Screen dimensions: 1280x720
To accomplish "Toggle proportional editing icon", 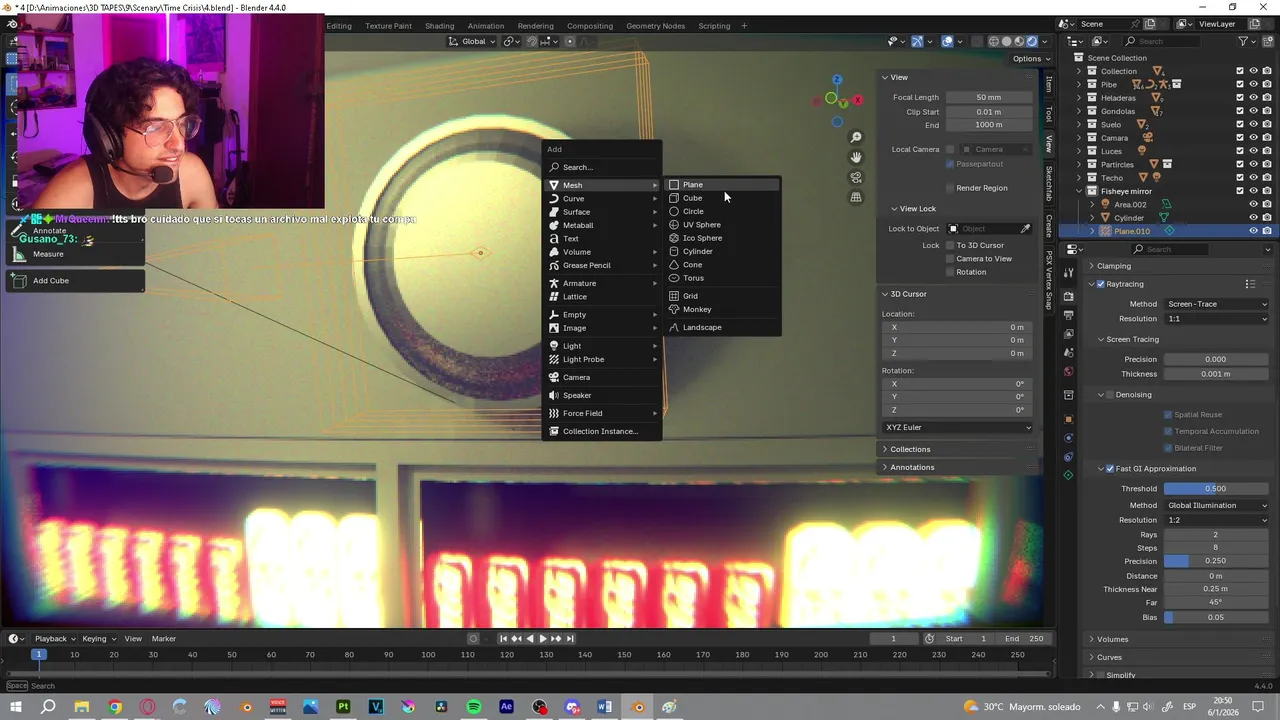I will coord(570,41).
